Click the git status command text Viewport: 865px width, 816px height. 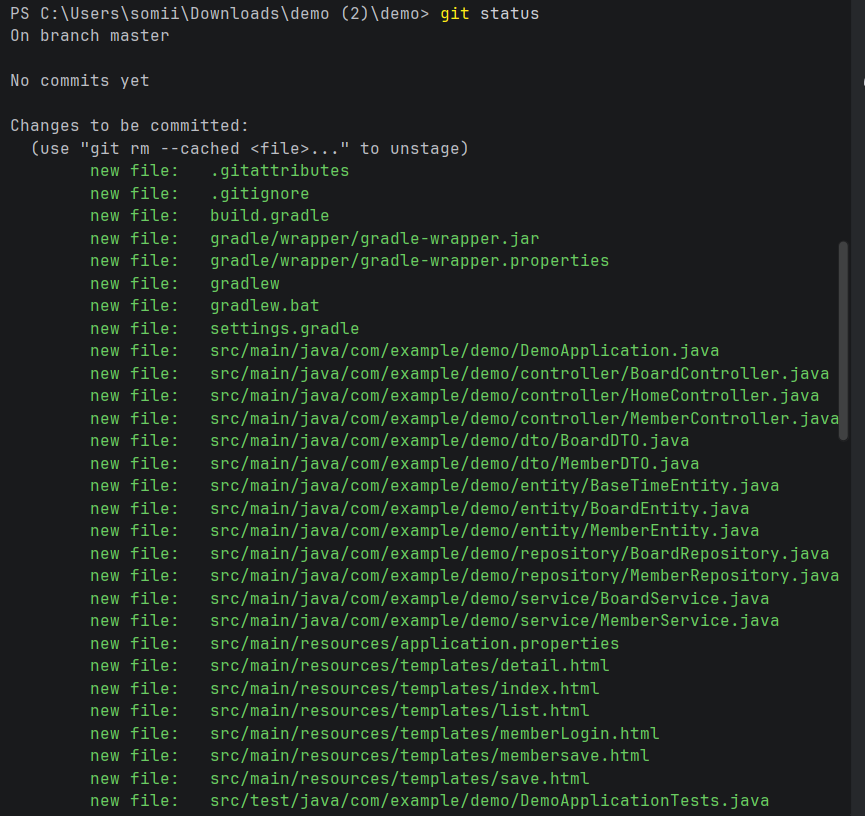[489, 13]
